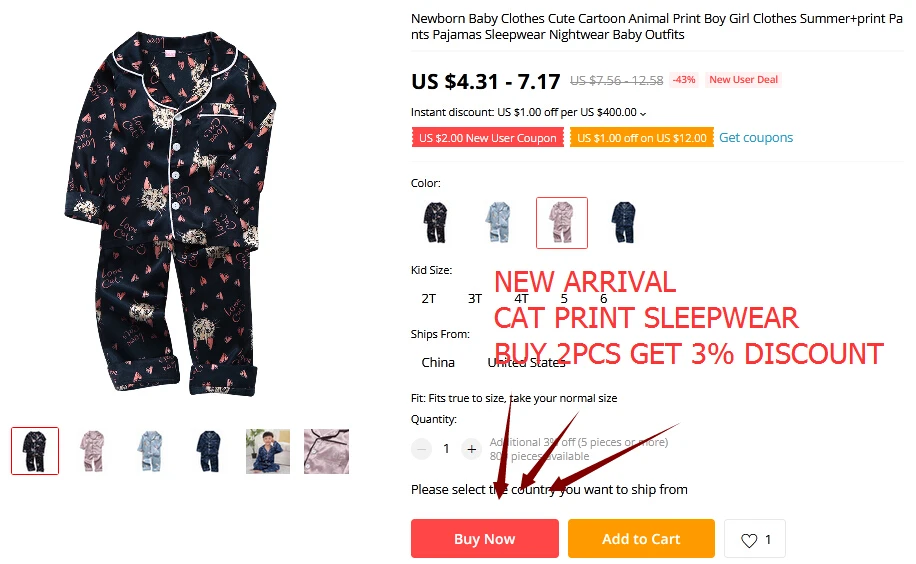This screenshot has height=564, width=916.
Task: Select the black pajama color swatch
Action: pos(435,223)
